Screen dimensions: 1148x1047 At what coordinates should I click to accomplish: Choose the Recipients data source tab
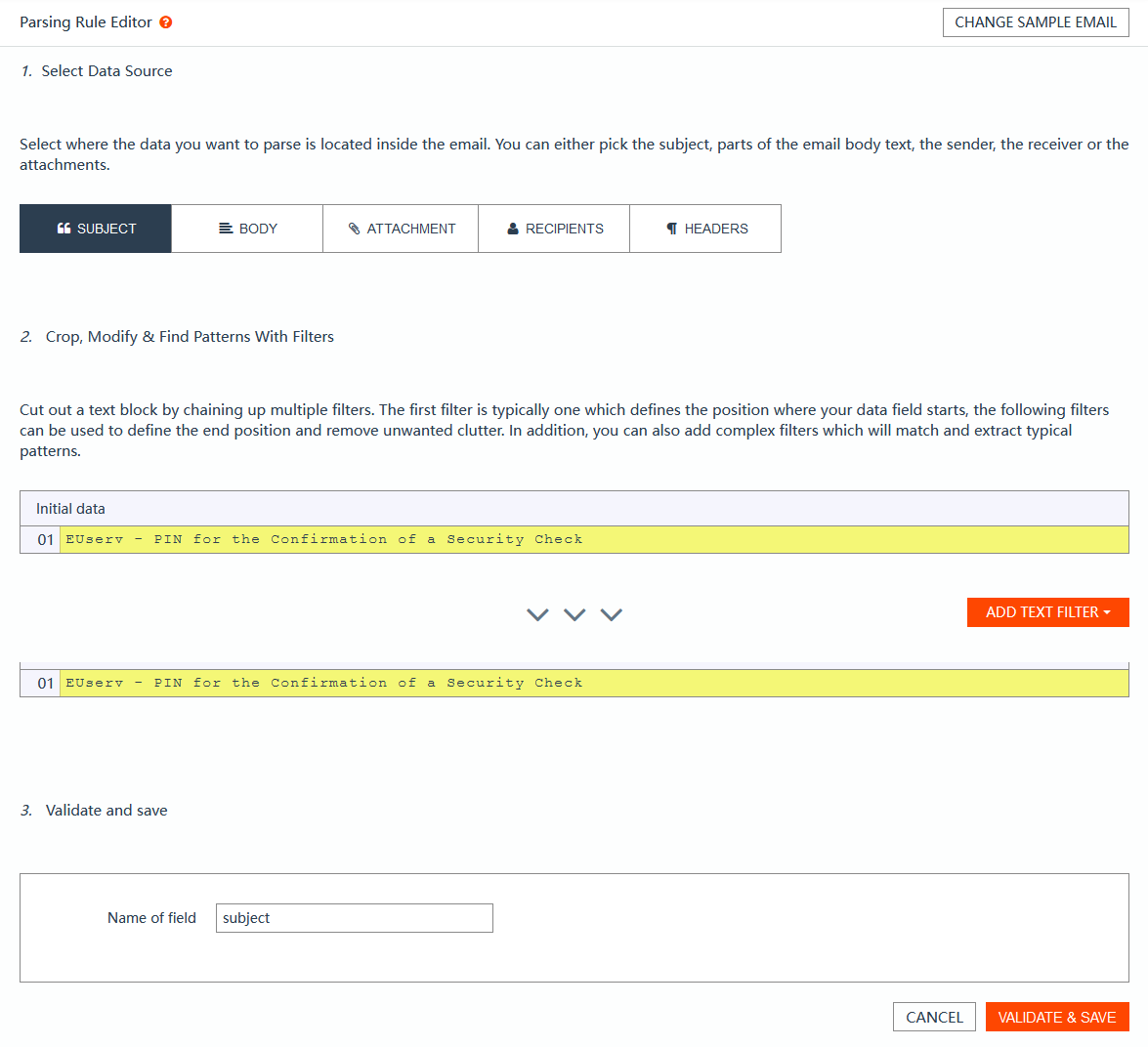coord(554,229)
